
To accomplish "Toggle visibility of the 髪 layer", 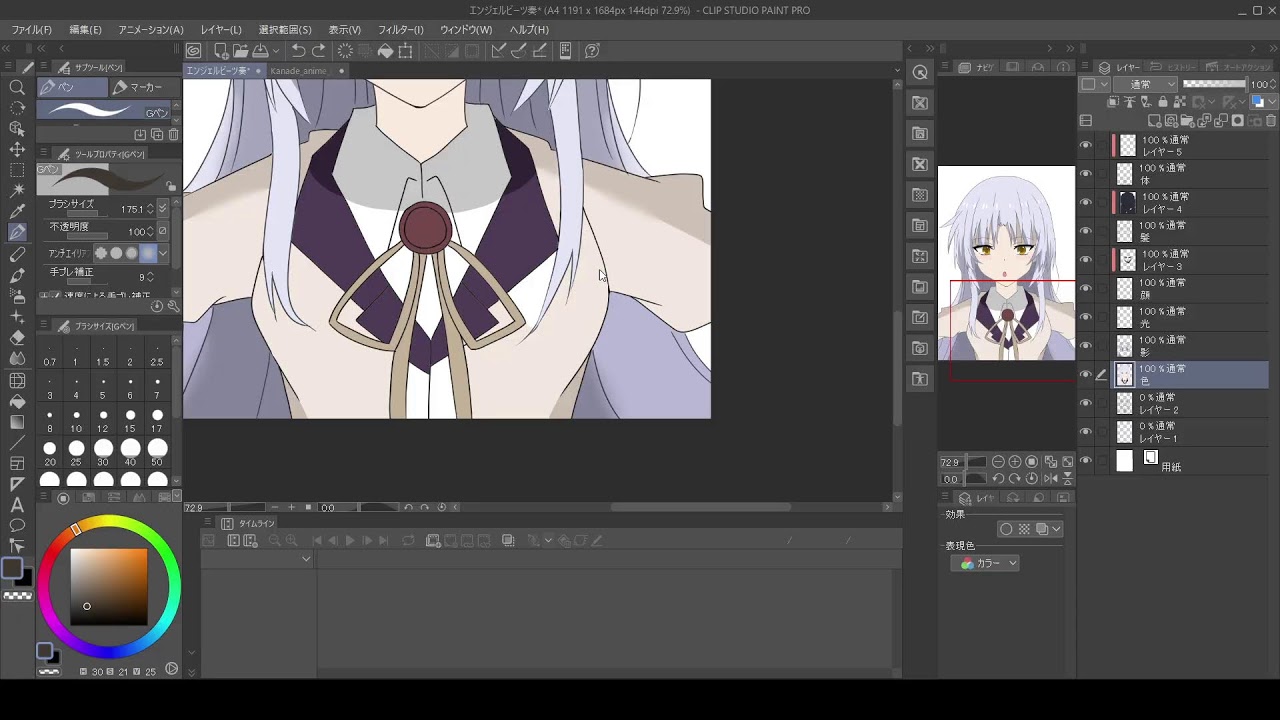I will tap(1086, 232).
